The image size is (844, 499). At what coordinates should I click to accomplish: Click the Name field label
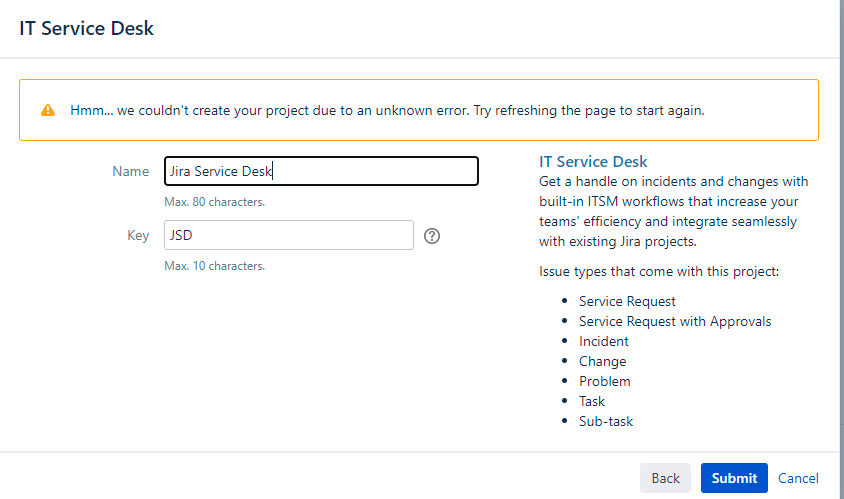coord(130,171)
